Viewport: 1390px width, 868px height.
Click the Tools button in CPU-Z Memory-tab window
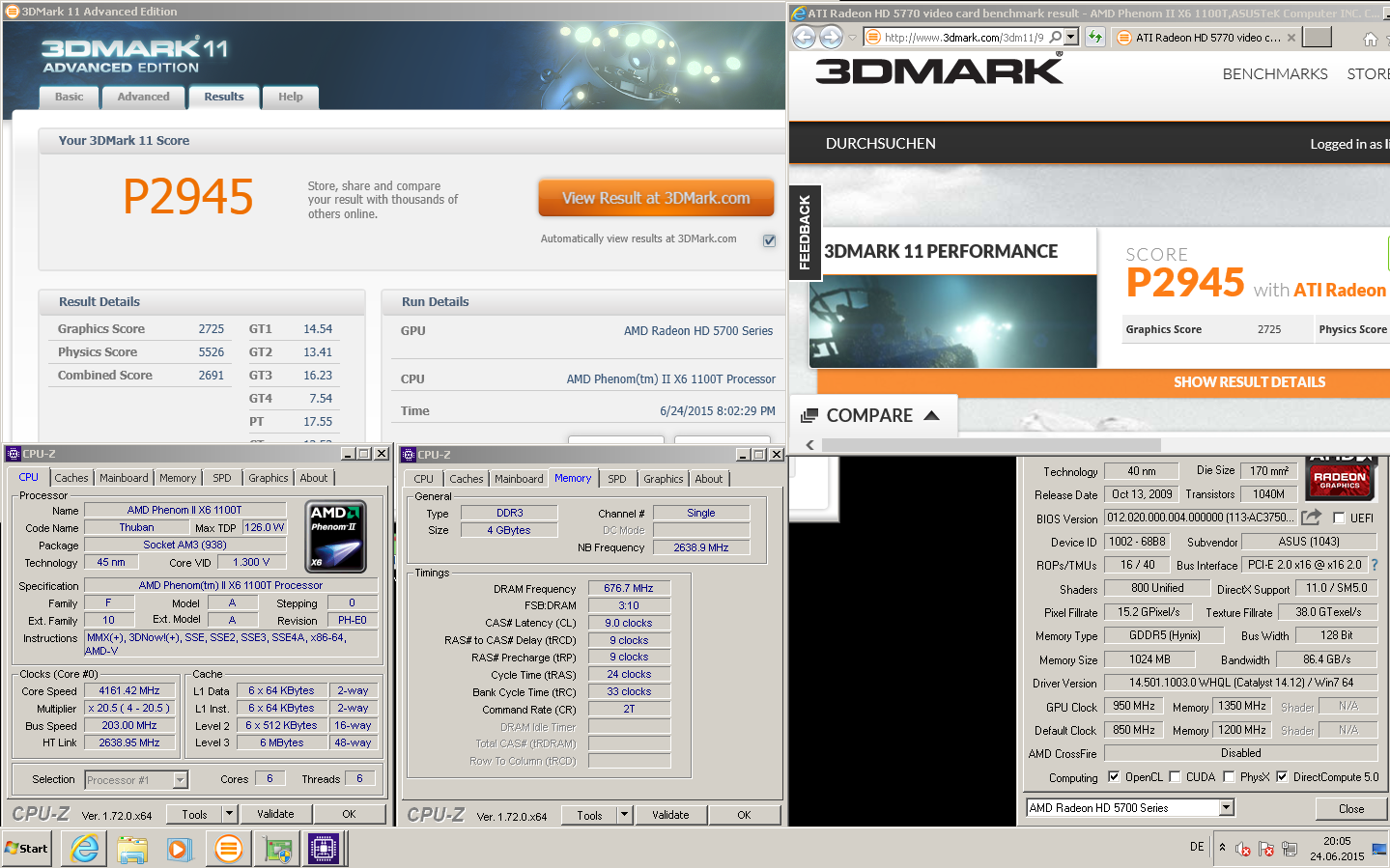coord(589,815)
